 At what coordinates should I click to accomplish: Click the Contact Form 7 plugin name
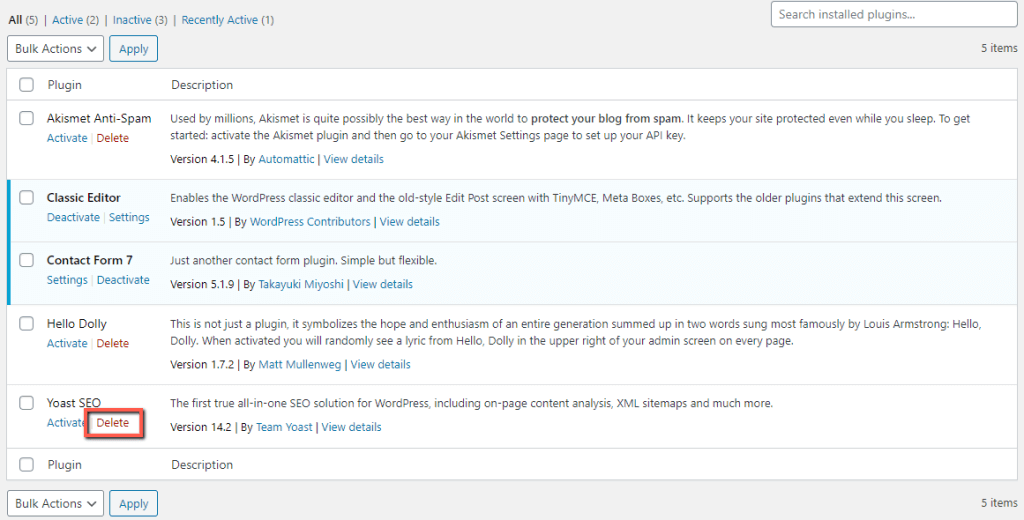(89, 260)
